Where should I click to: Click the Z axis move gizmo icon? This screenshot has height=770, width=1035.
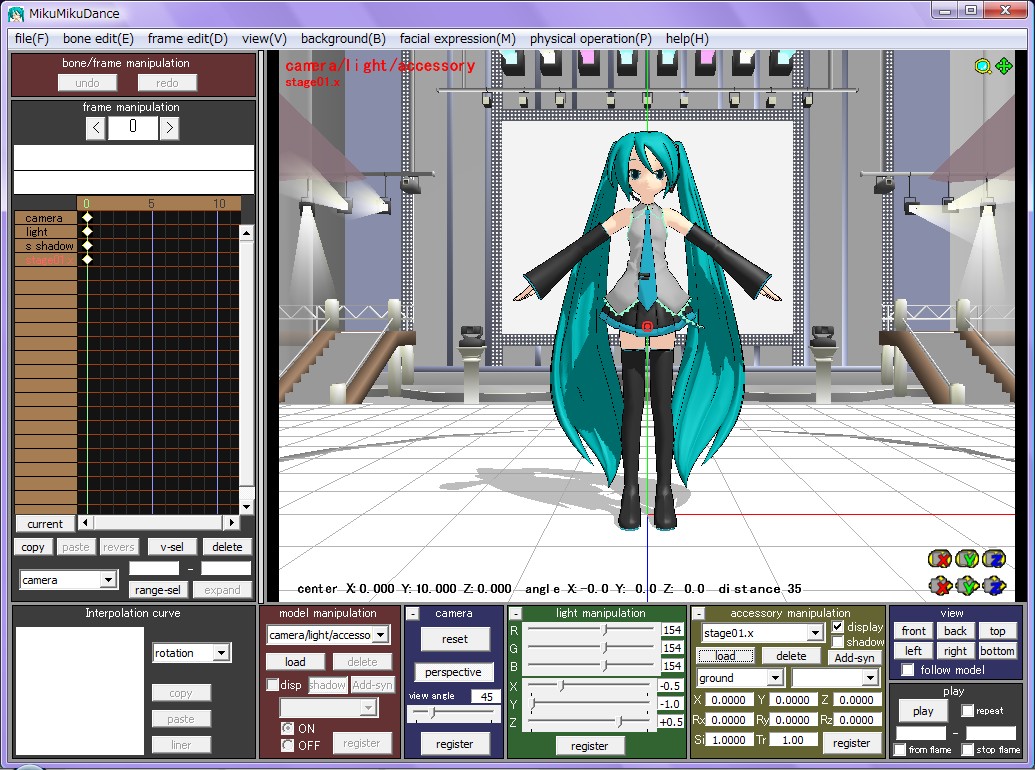[x=994, y=585]
